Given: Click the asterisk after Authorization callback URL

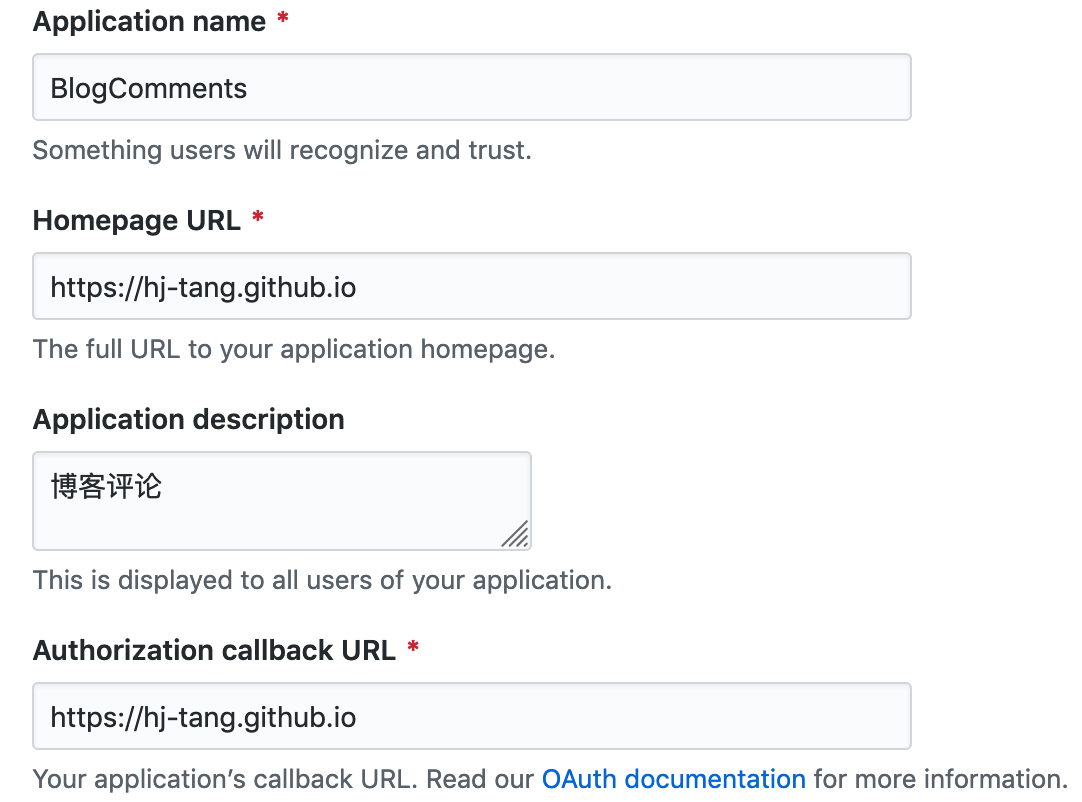Looking at the screenshot, I should pos(413,650).
